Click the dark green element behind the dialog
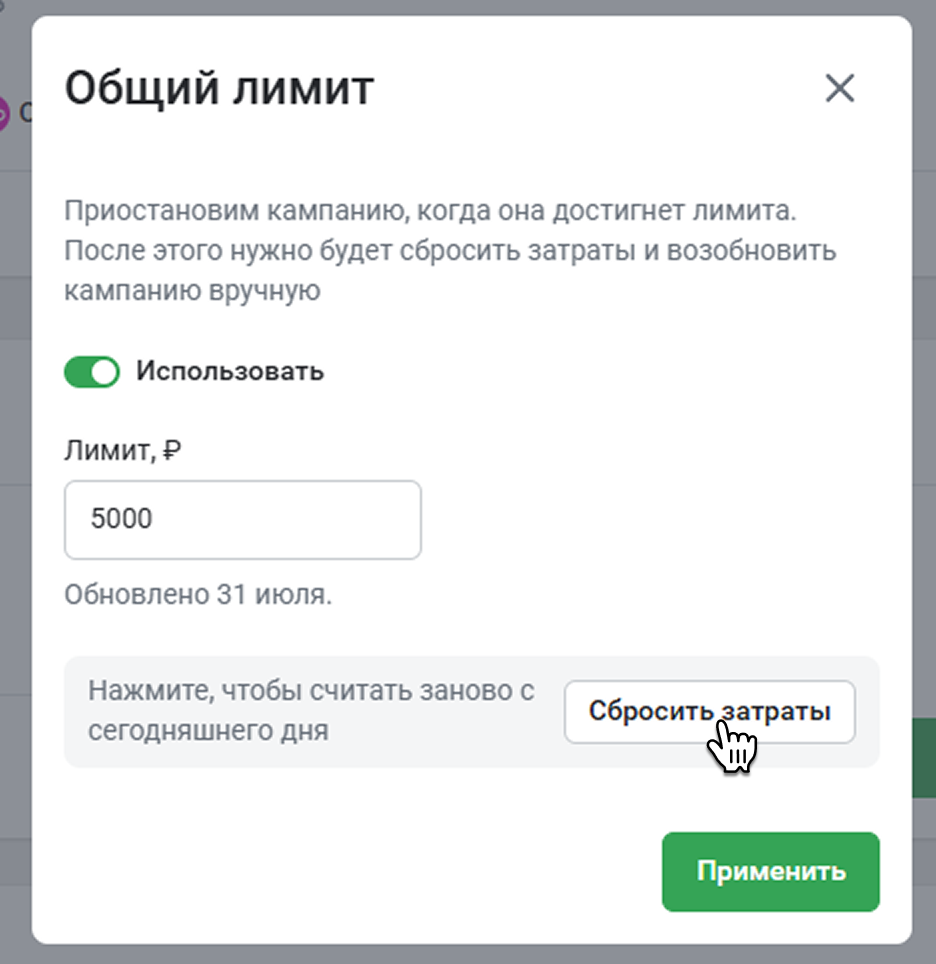 coord(924,757)
